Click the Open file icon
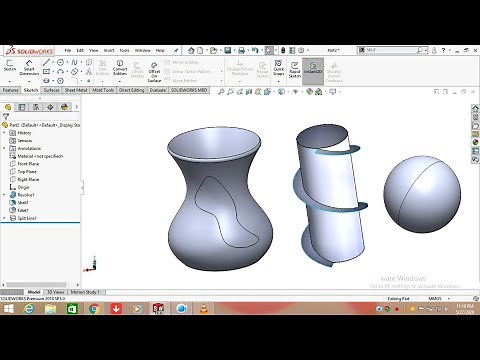This screenshot has height=360, width=480. [x=213, y=50]
